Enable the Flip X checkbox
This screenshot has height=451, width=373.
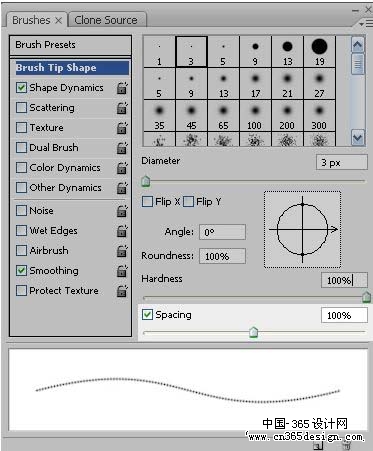click(147, 202)
